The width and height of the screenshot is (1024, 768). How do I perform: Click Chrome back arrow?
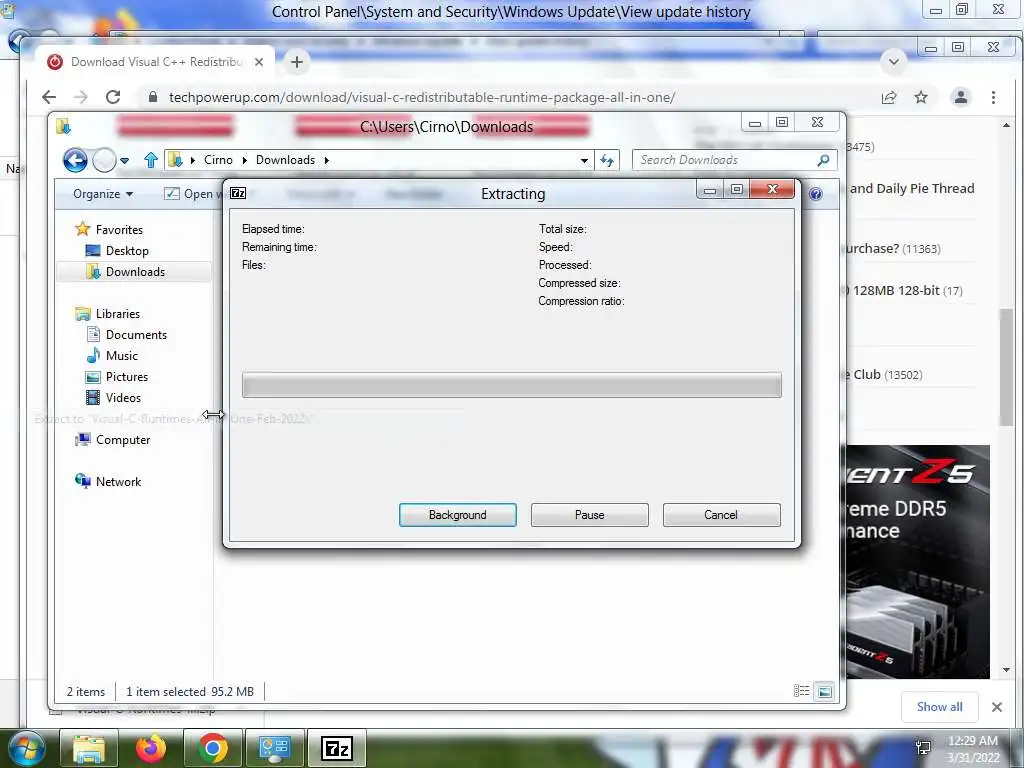point(49,97)
